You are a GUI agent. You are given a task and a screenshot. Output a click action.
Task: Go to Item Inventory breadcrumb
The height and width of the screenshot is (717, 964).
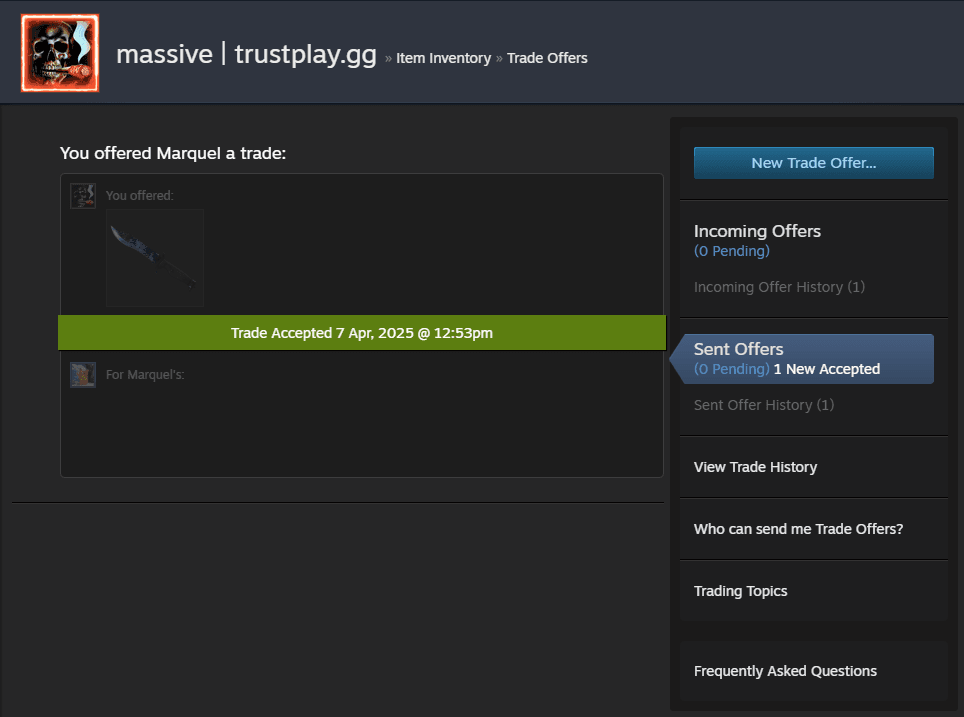click(x=443, y=58)
